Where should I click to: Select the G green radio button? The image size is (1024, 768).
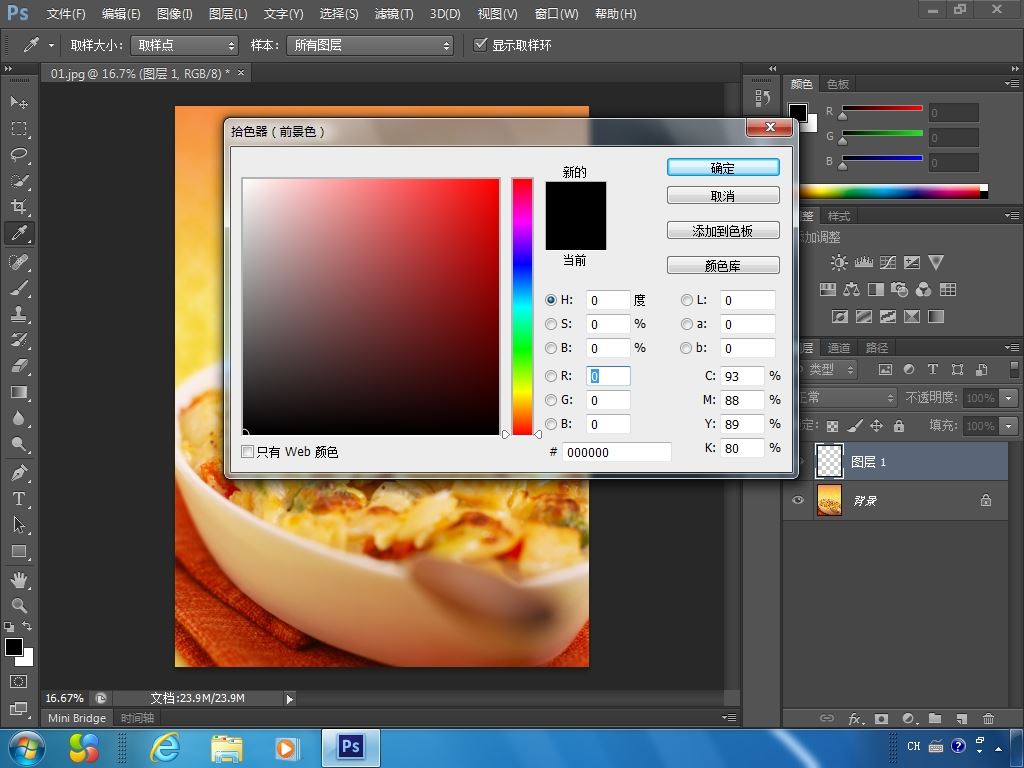pyautogui.click(x=551, y=400)
